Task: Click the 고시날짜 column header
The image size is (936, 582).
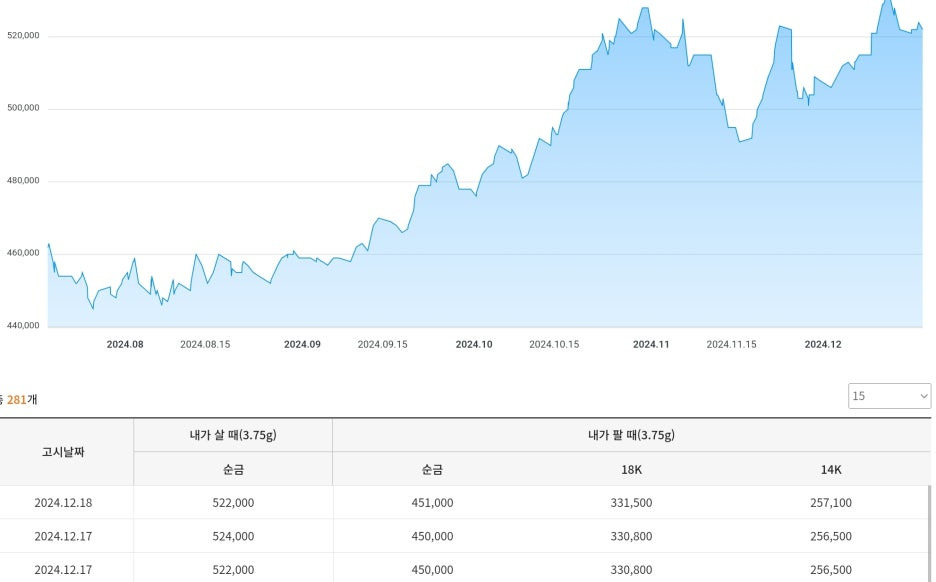Action: pos(63,452)
